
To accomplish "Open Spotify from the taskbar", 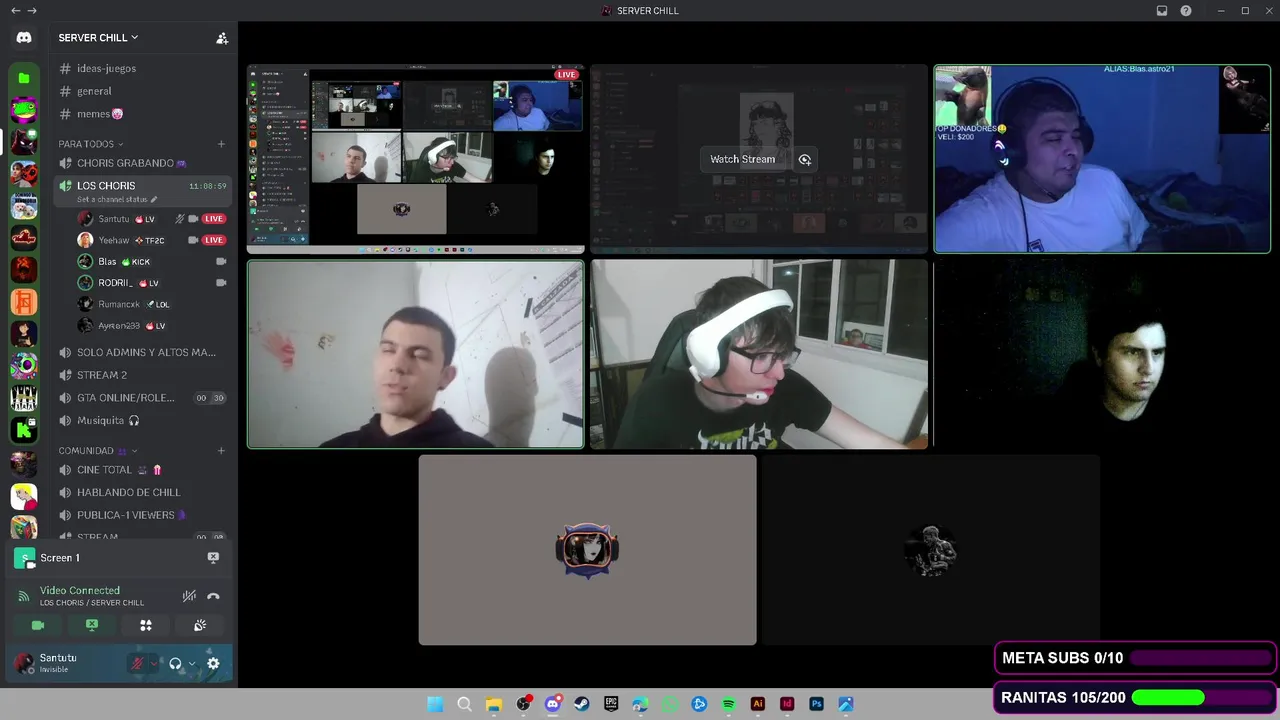I will click(728, 704).
